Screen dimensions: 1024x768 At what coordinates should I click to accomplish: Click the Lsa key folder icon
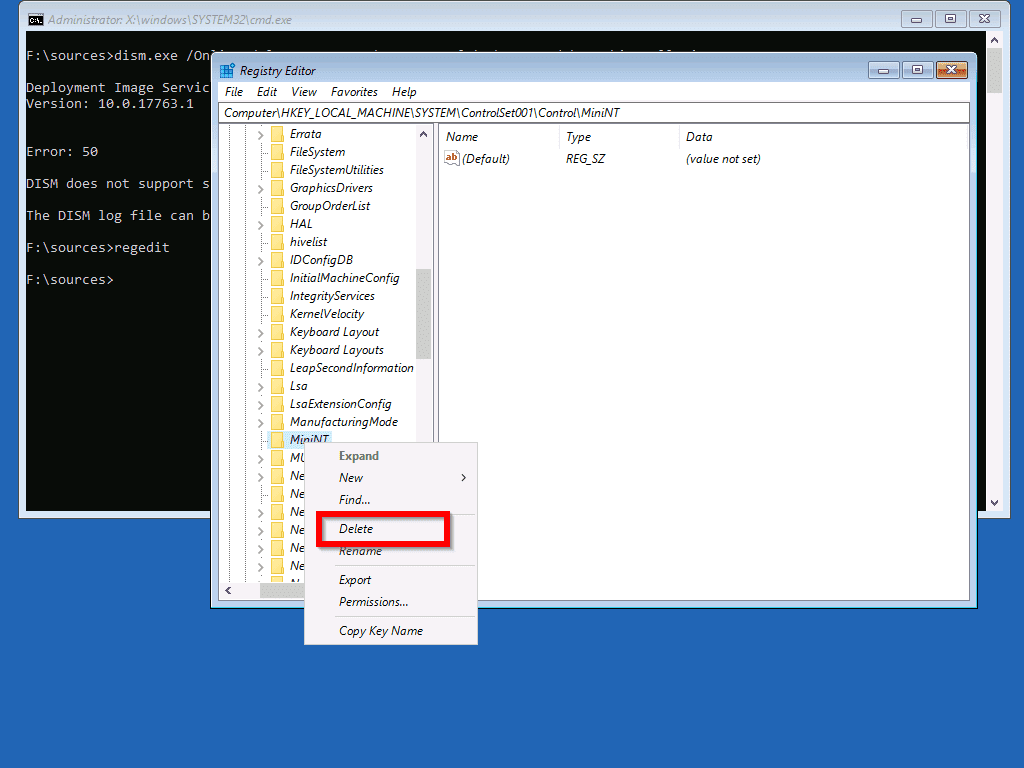[x=277, y=386]
